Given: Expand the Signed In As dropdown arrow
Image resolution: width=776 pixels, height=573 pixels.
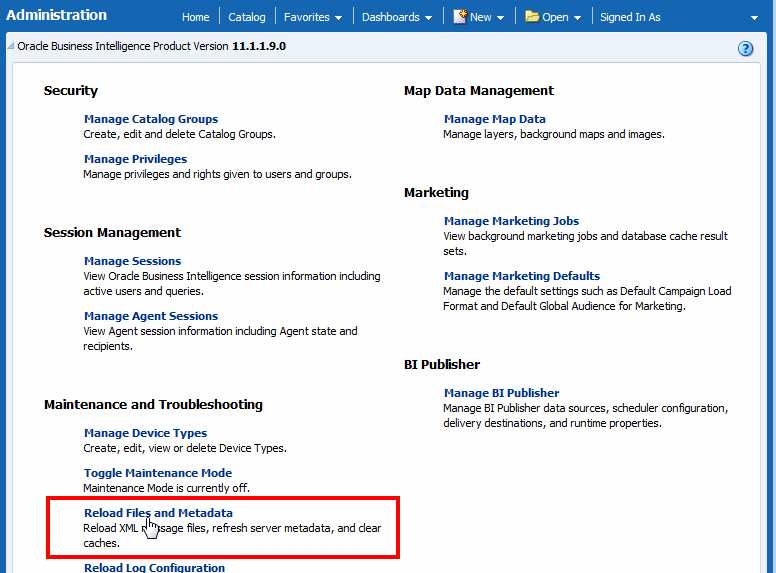Looking at the screenshot, I should pyautogui.click(x=754, y=18).
